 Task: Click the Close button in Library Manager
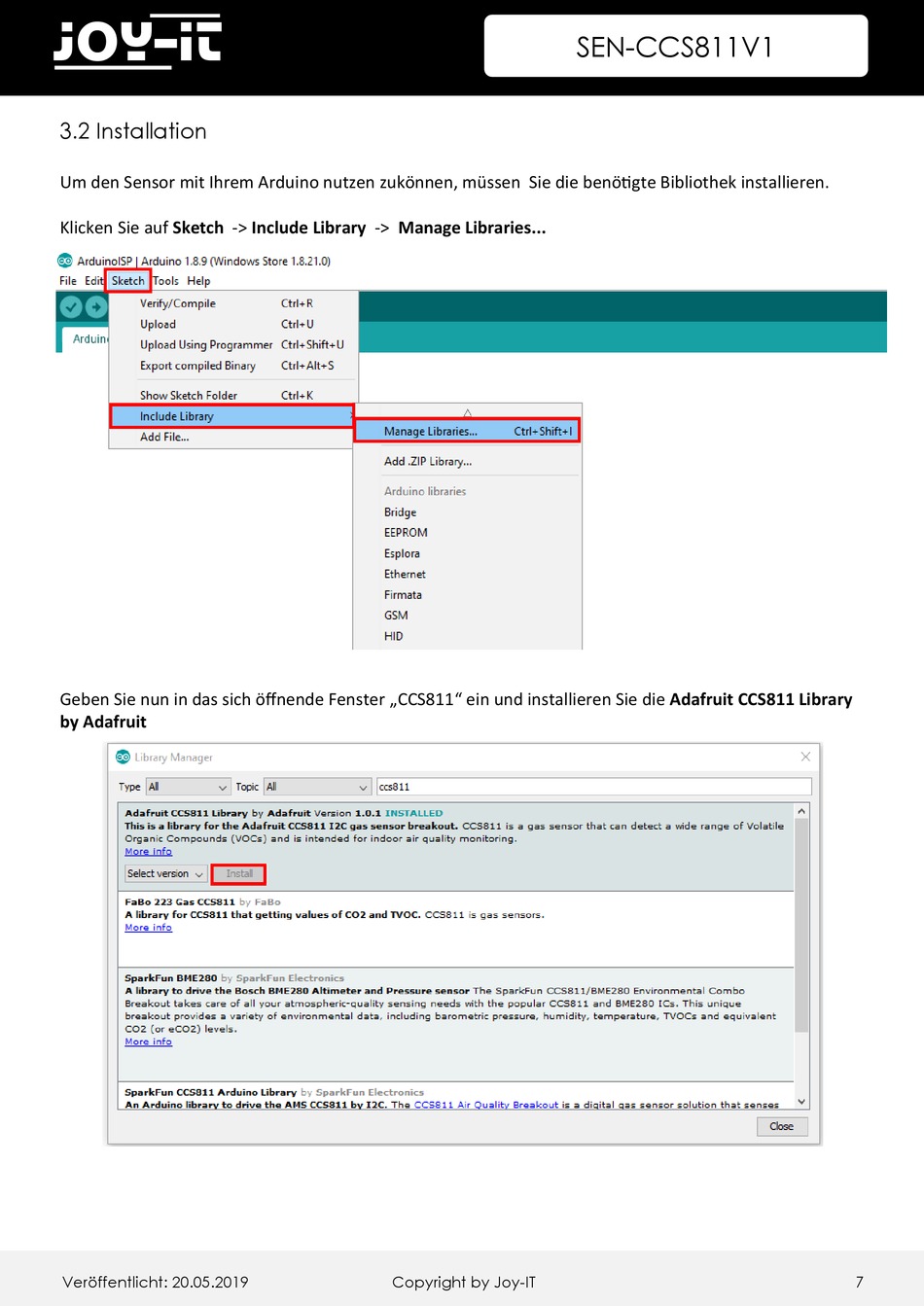pos(781,1126)
